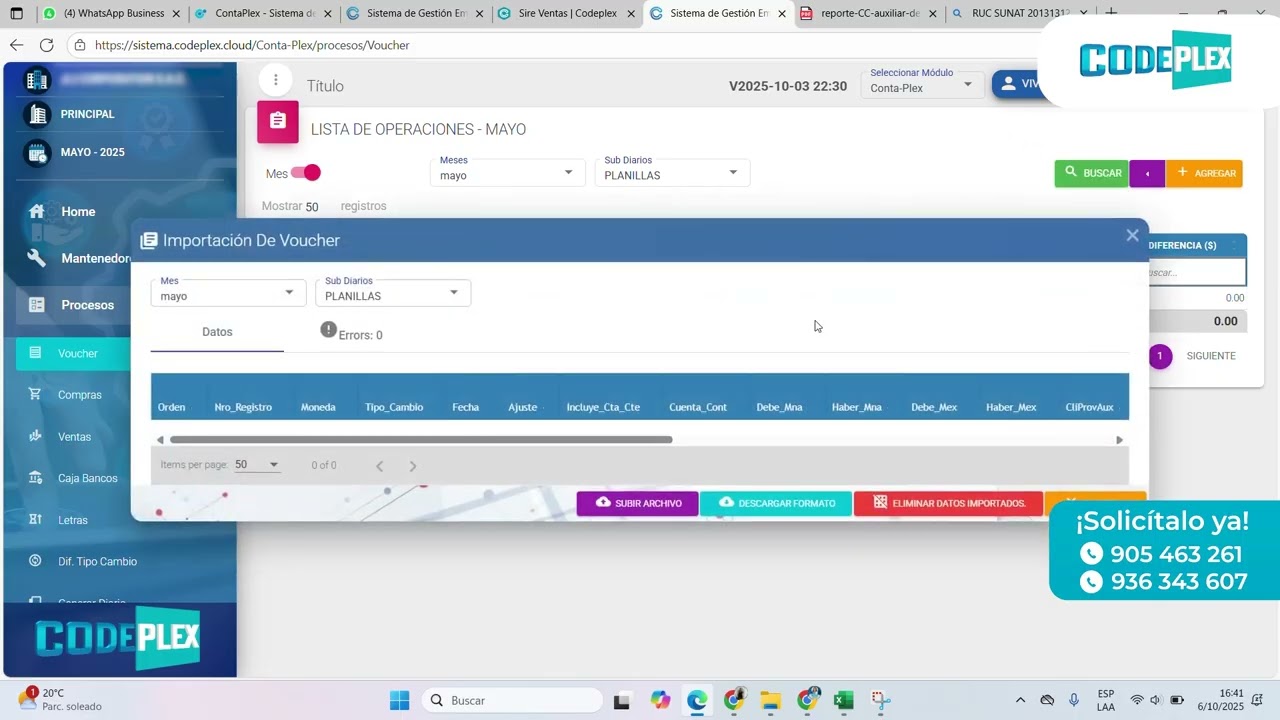Click DESCARGAR FORMATO button
This screenshot has width=1280, height=720.
(x=776, y=503)
